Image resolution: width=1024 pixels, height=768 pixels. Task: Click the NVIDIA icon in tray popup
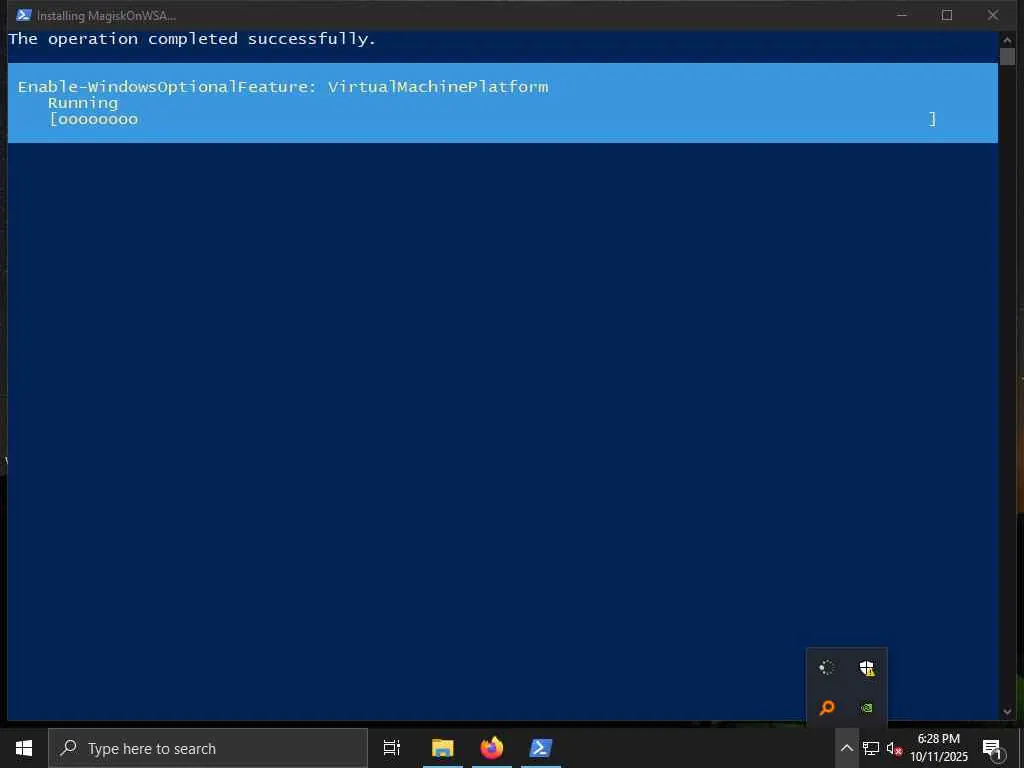click(x=867, y=707)
